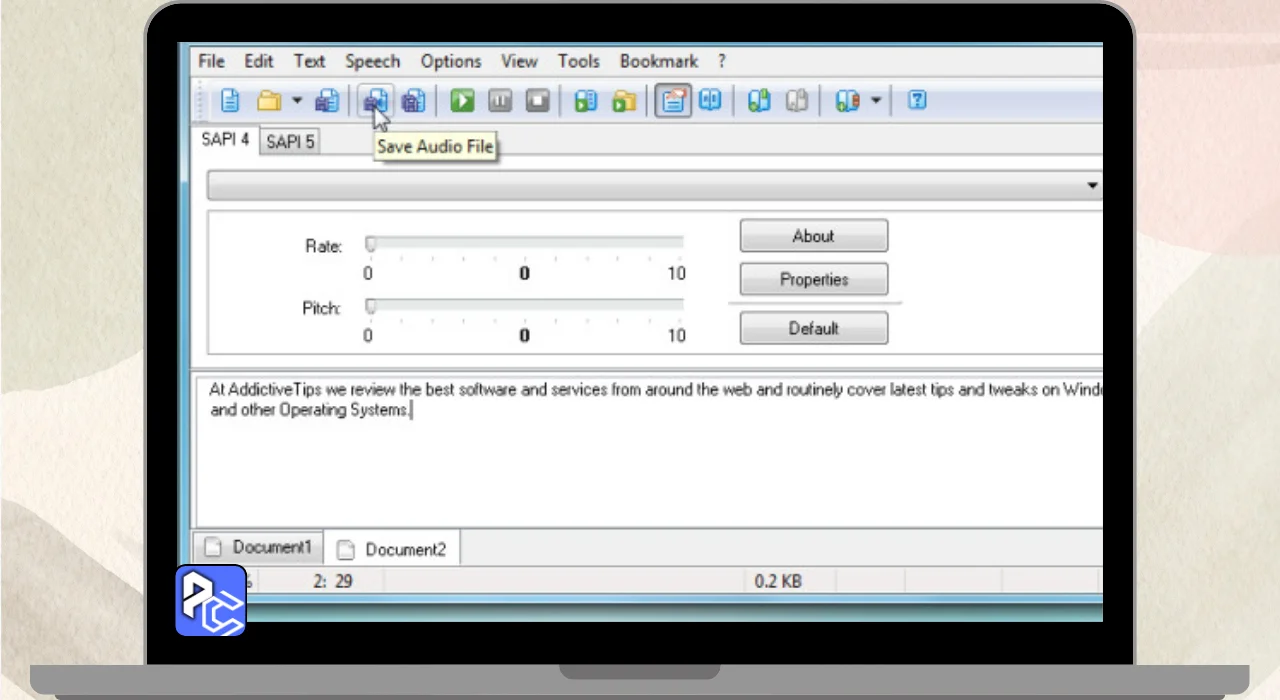1280x700 pixels.
Task: Expand the arrow beside the red-marker book icon
Action: point(876,101)
